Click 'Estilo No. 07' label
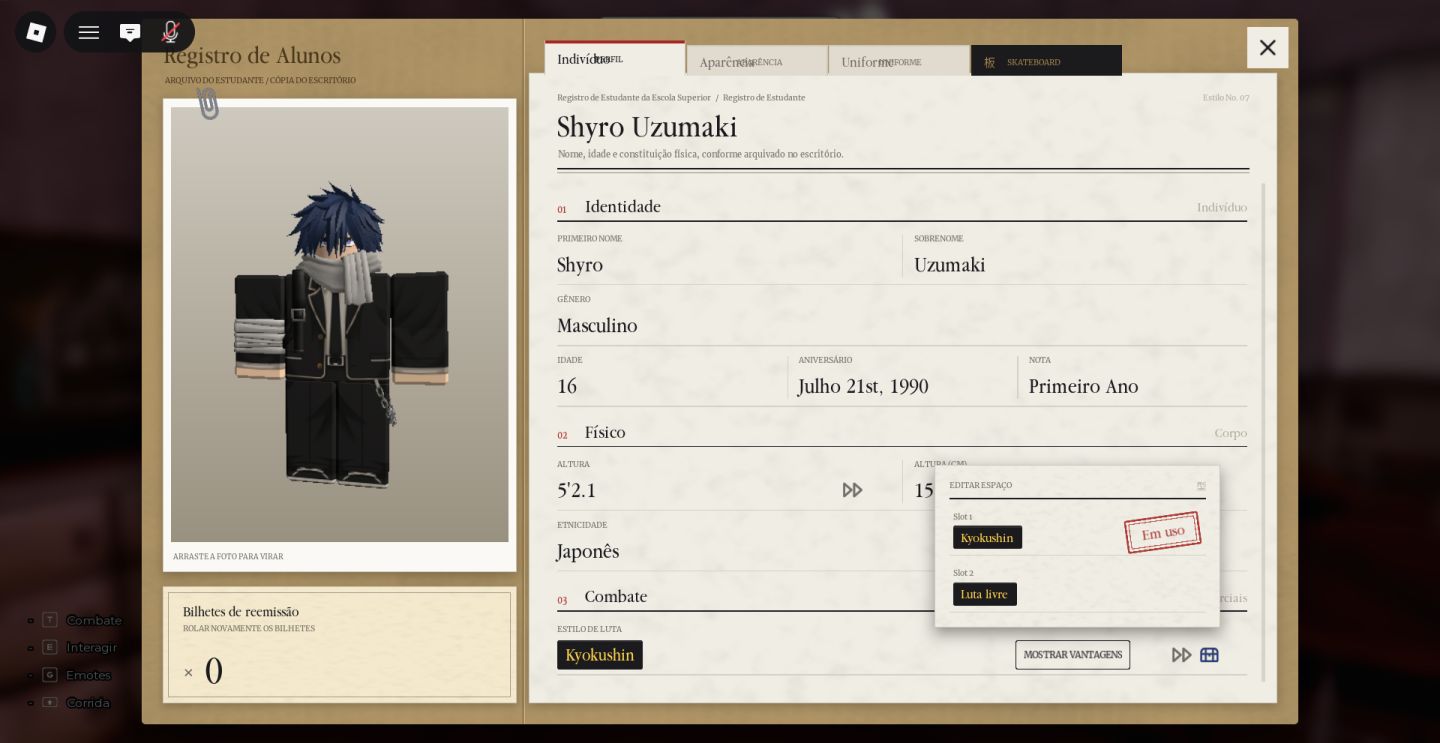Screen dimensions: 1440x743 coord(1225,98)
